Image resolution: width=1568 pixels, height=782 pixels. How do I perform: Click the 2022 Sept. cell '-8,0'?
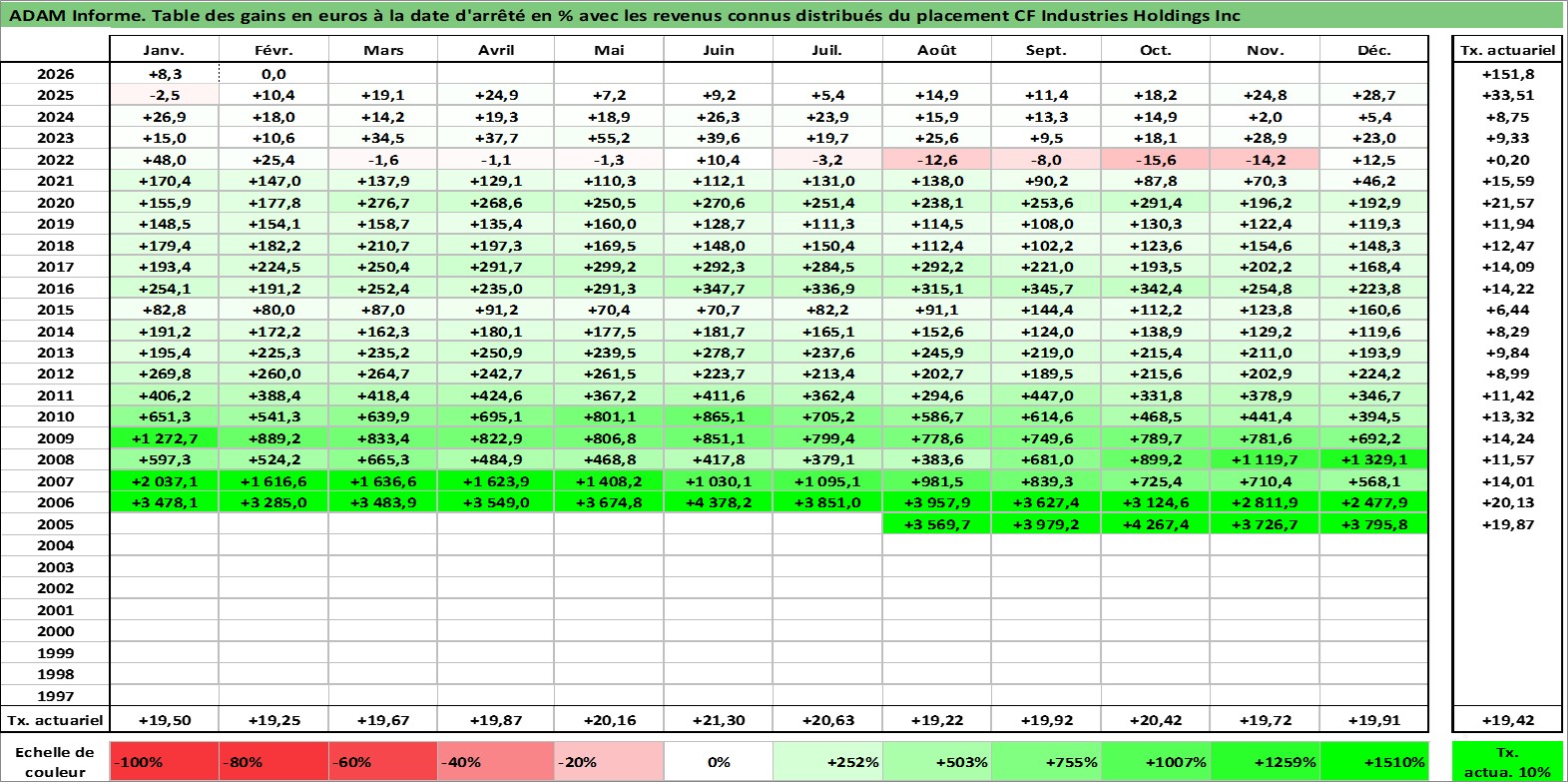point(1046,160)
